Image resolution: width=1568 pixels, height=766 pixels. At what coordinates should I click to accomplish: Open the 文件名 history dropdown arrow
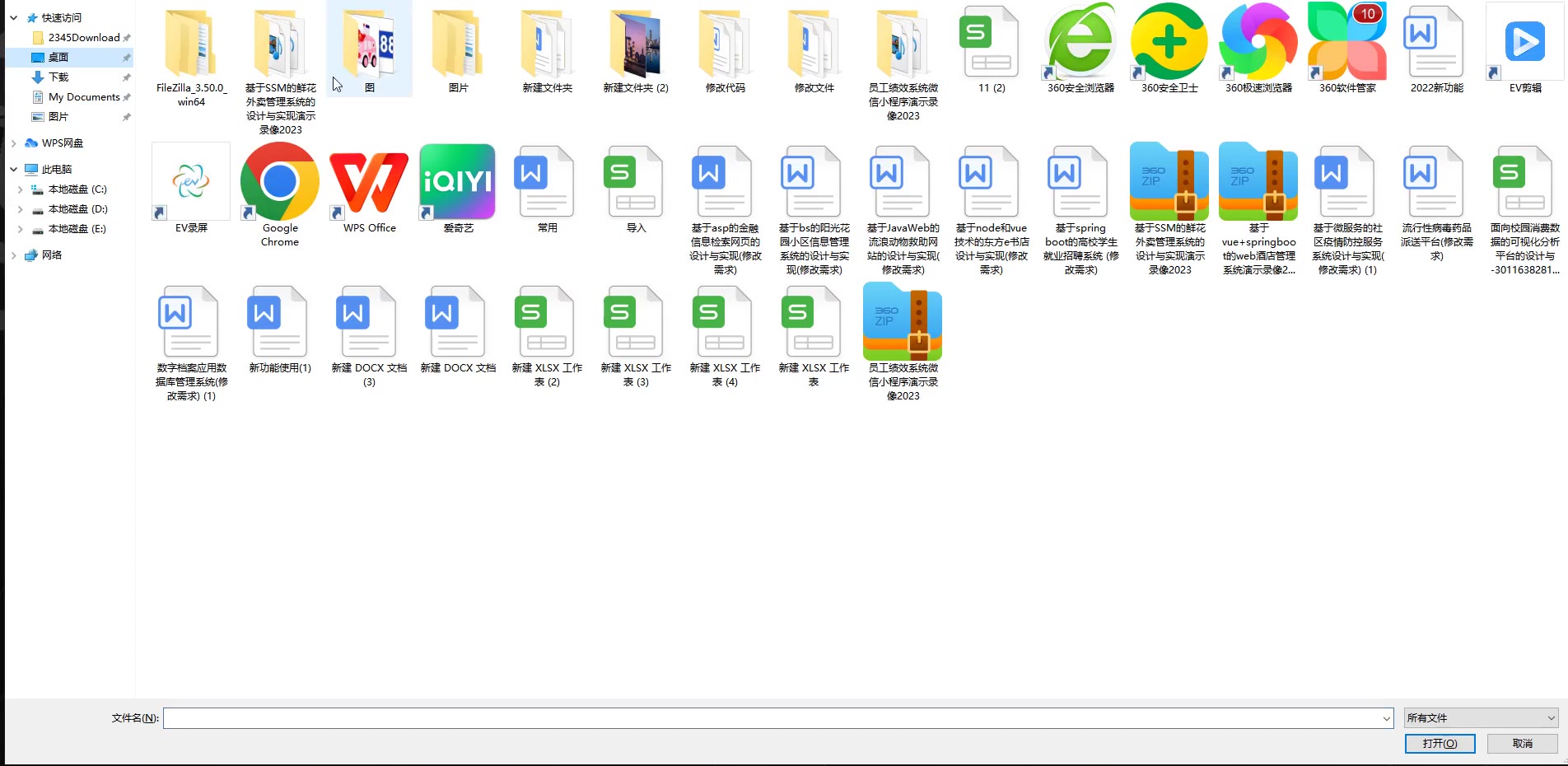click(x=1386, y=718)
